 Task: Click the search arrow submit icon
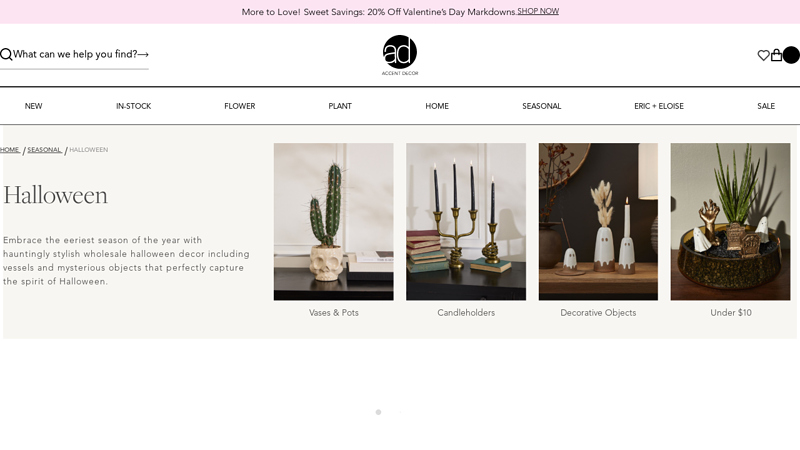pyautogui.click(x=143, y=54)
